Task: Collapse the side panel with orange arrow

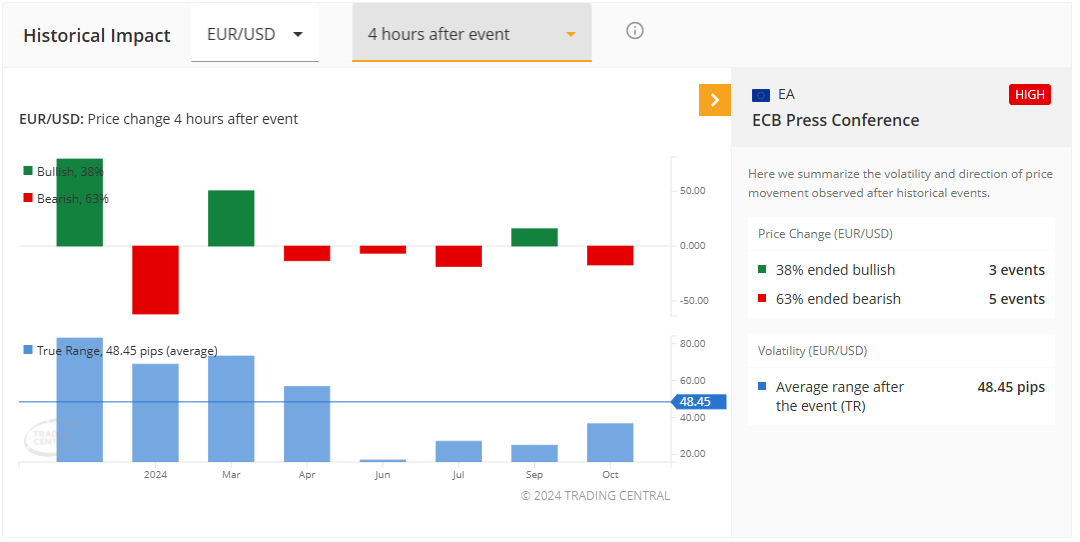Action: 714,100
